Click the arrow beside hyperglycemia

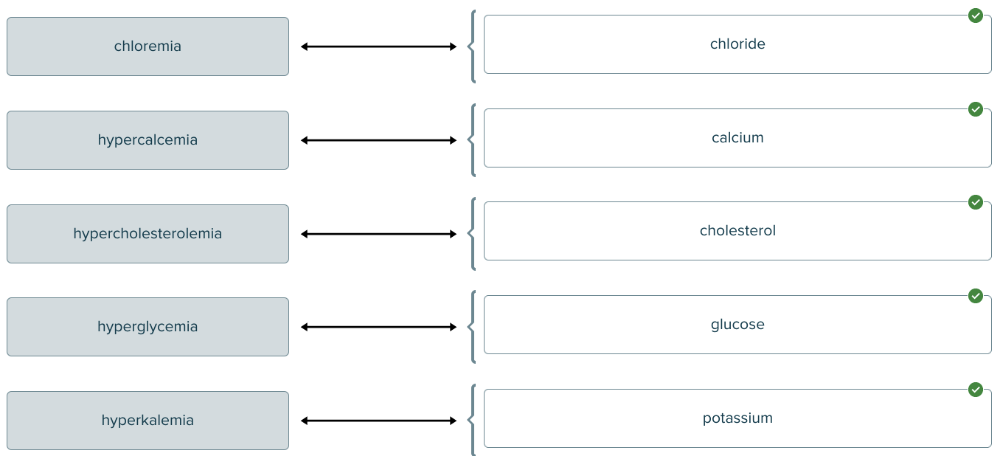pyautogui.click(x=379, y=327)
